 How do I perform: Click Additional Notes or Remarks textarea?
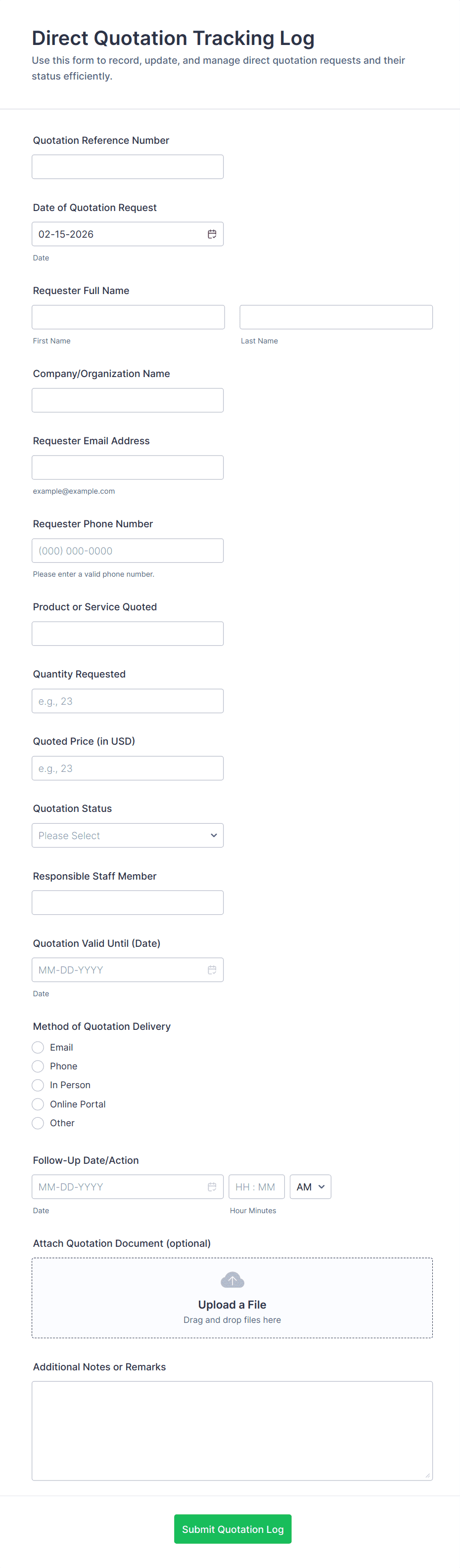tap(232, 1430)
